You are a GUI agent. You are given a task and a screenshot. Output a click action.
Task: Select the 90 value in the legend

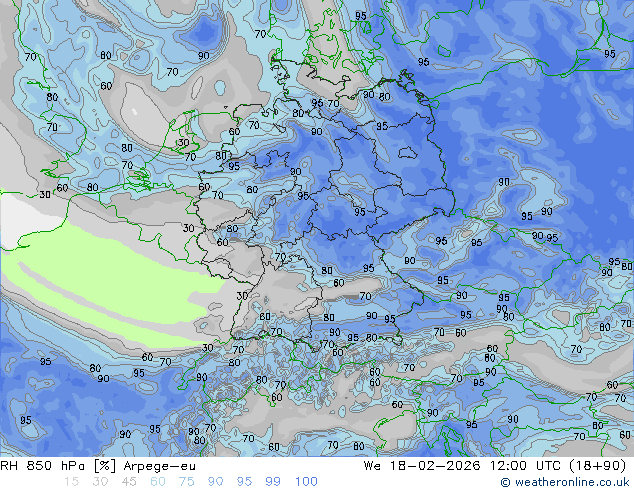point(215,482)
